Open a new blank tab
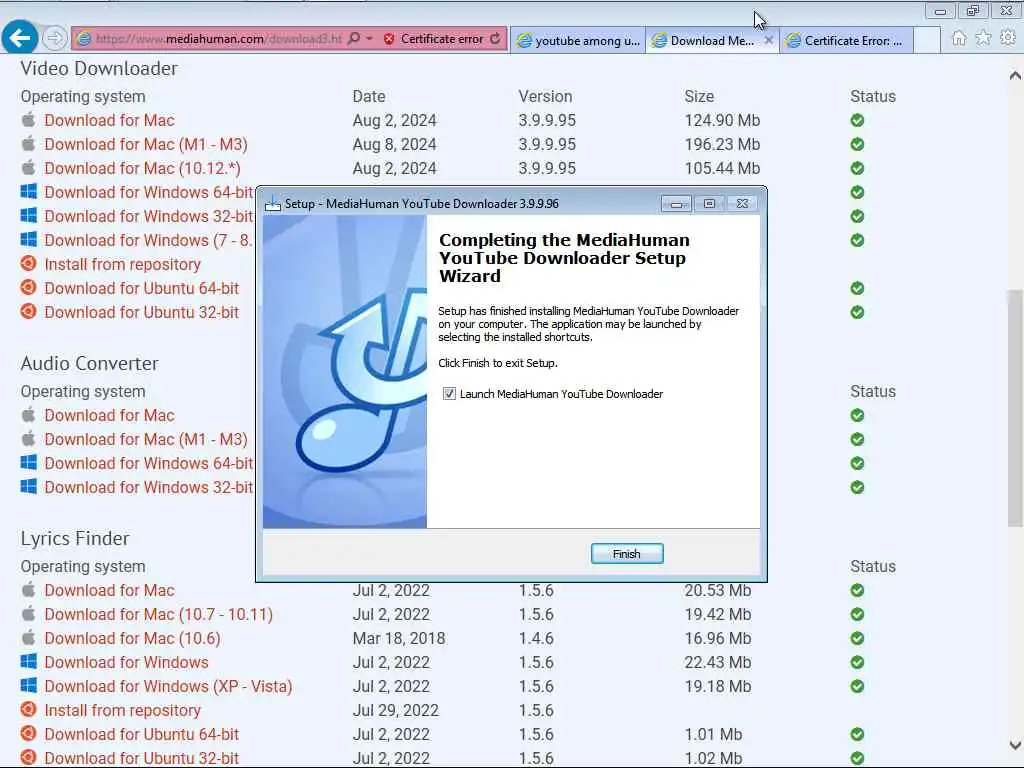Screen dimensions: 1024x768 tap(927, 40)
